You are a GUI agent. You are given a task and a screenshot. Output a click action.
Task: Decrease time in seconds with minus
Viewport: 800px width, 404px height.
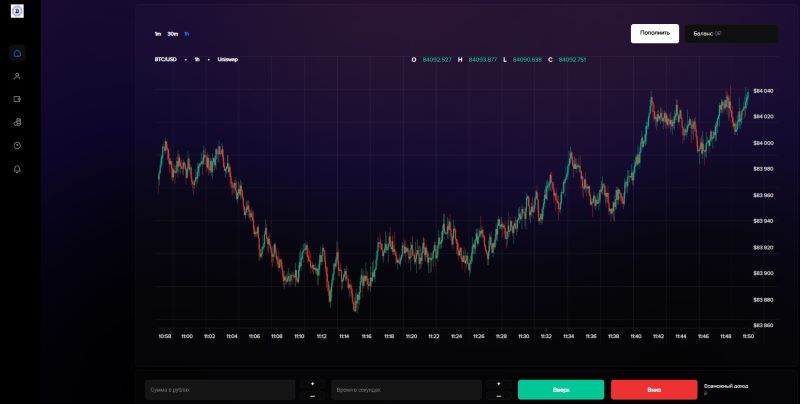point(497,396)
